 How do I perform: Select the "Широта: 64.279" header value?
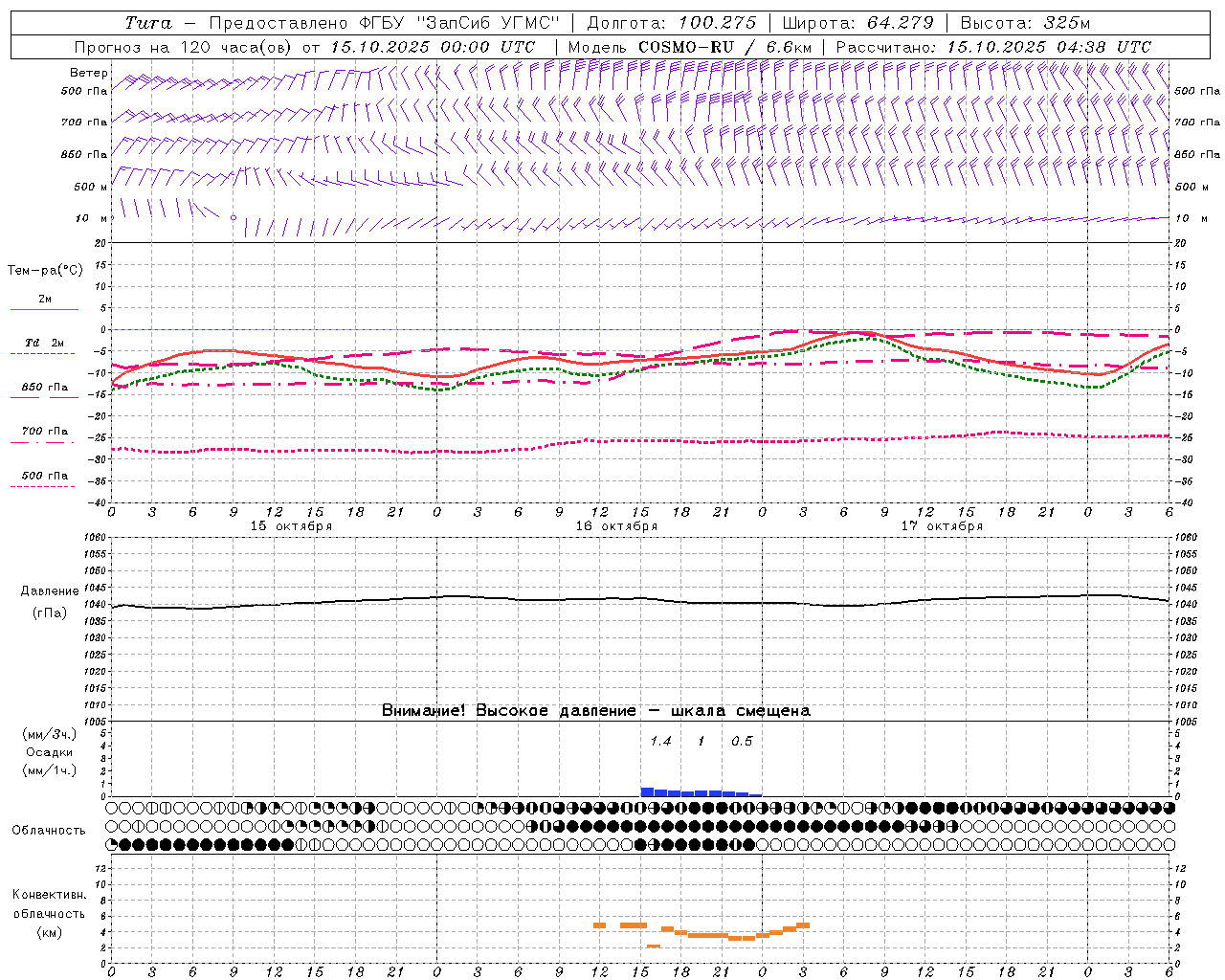857,23
